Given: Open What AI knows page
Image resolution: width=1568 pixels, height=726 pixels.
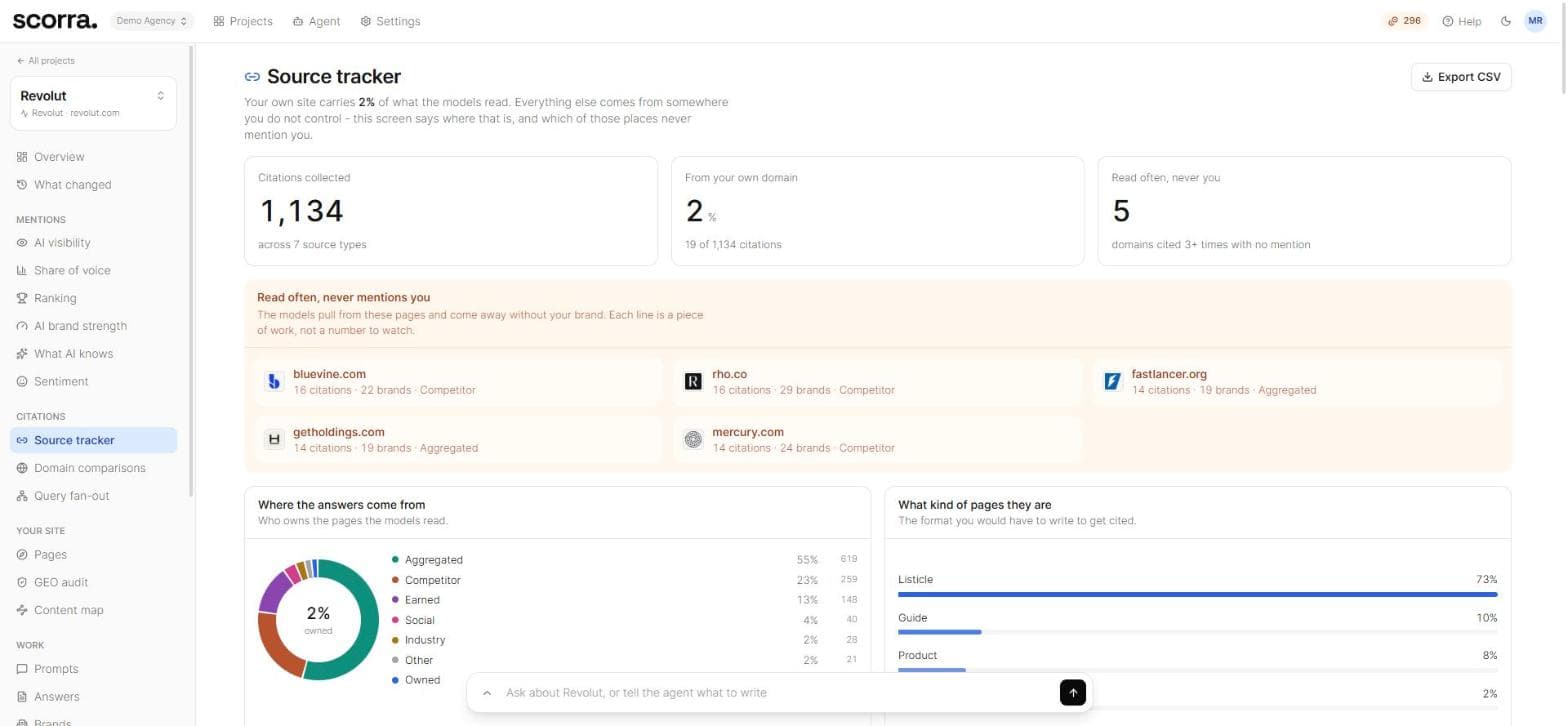Looking at the screenshot, I should [x=93, y=354].
